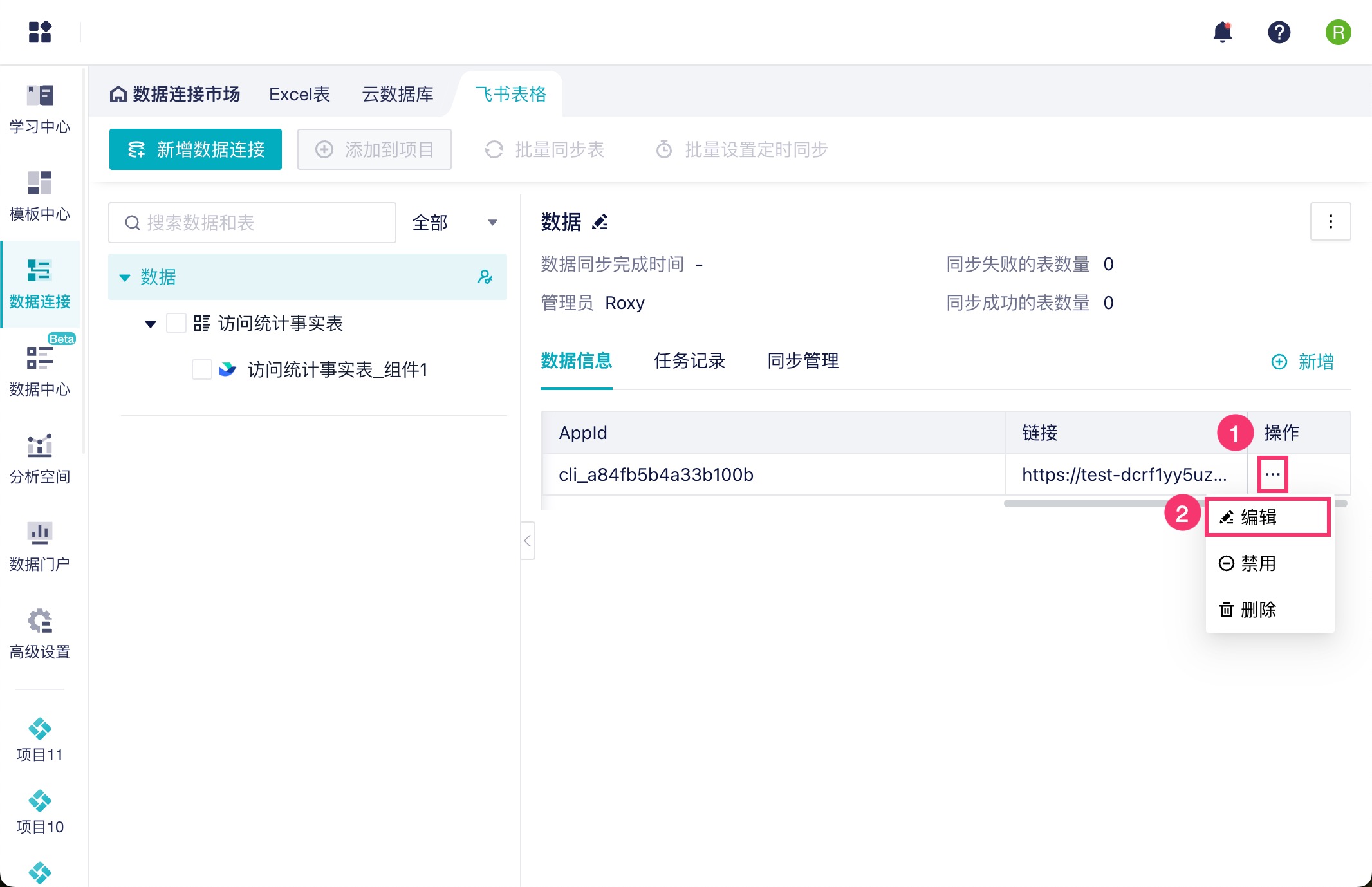The width and height of the screenshot is (1372, 887).
Task: Open the vertical three-dot more menu
Action: [1330, 222]
